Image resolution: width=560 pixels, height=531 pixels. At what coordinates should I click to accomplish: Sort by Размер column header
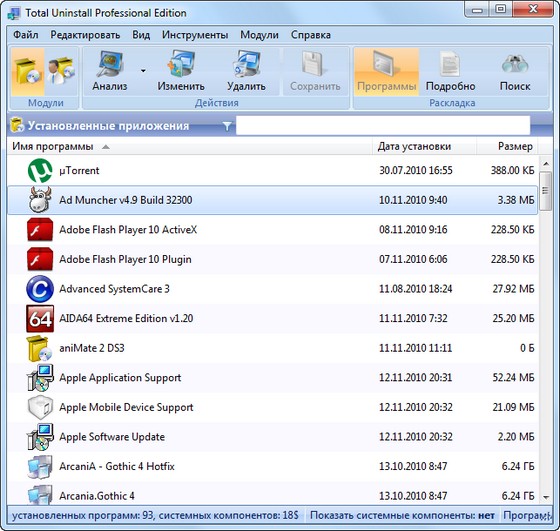507,146
